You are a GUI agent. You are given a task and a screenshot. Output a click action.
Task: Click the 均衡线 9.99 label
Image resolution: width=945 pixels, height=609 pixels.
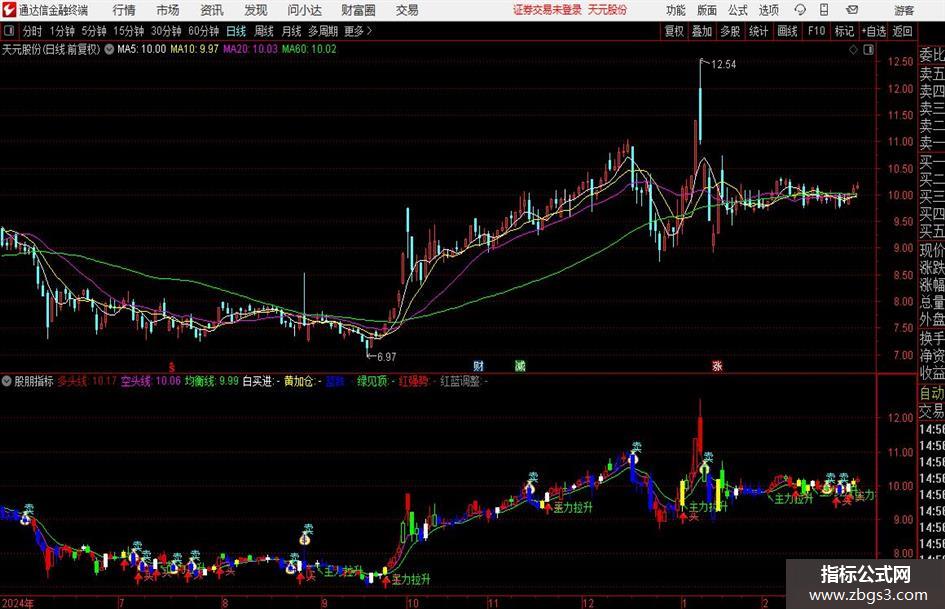[212, 381]
